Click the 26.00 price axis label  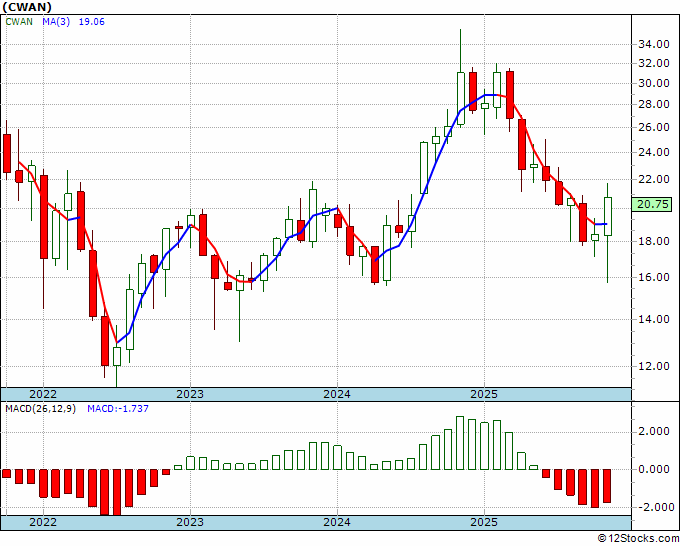click(653, 127)
